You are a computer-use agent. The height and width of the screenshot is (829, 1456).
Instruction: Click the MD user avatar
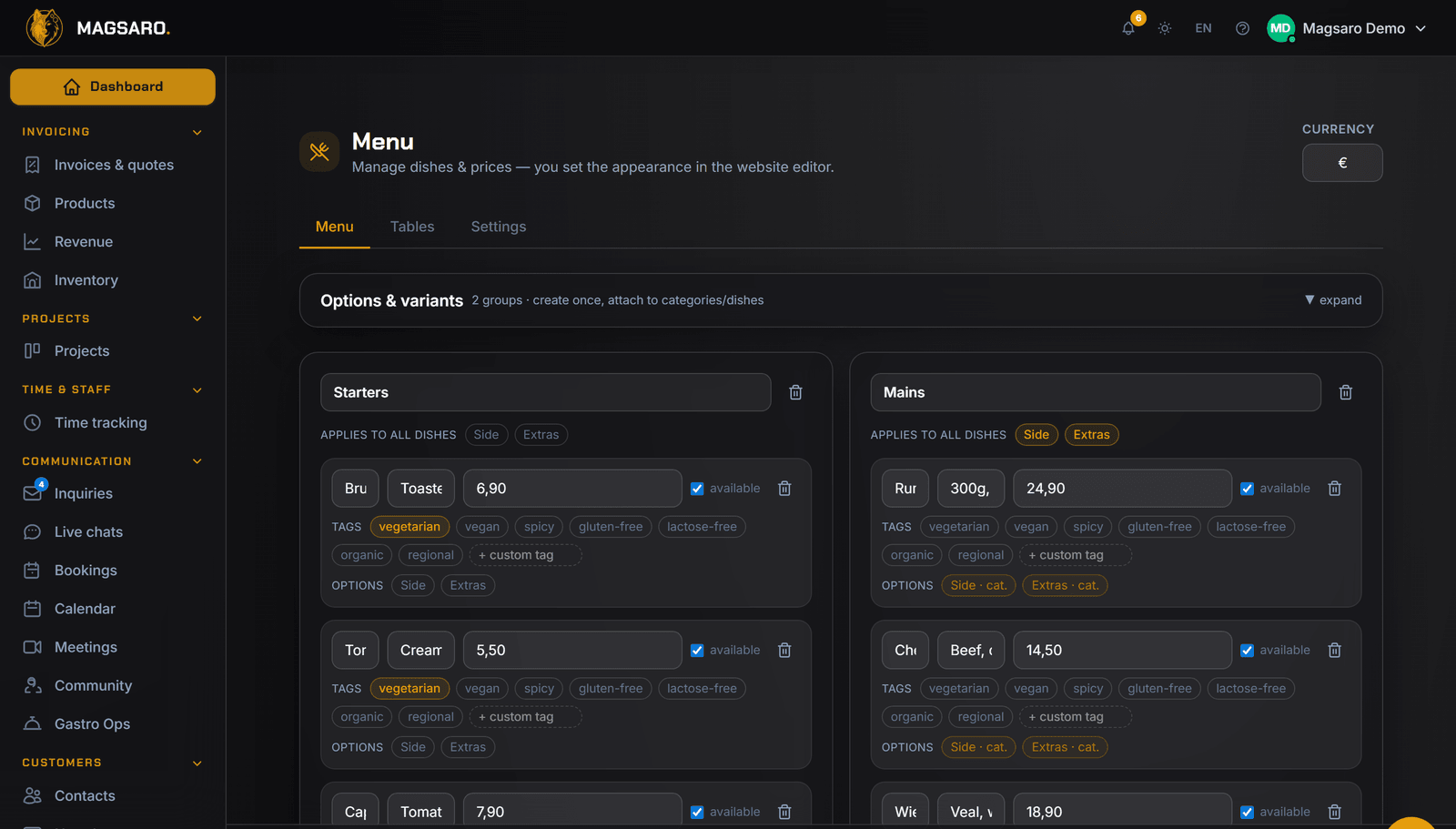[1280, 28]
